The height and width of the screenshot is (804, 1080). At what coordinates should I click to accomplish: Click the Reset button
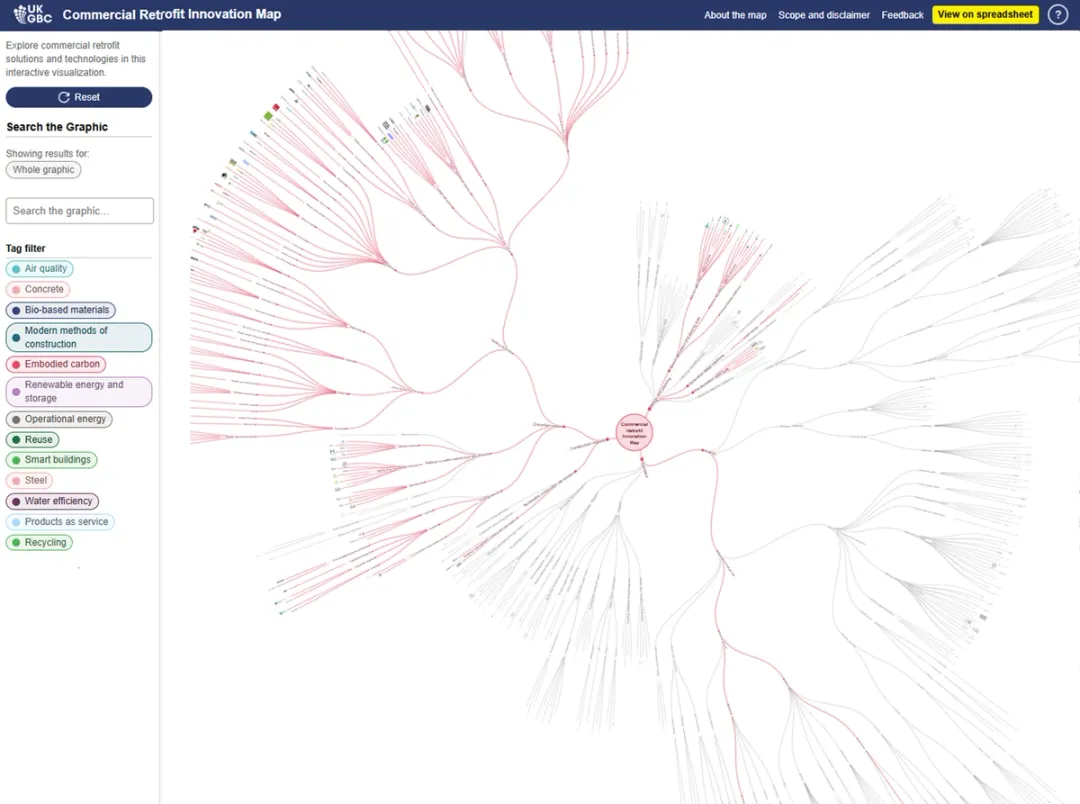point(79,97)
